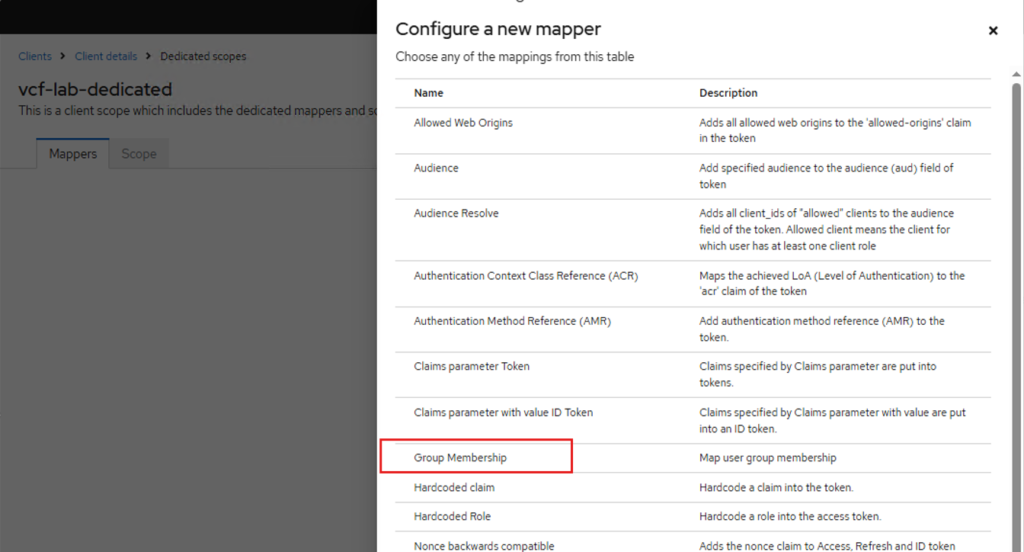Image resolution: width=1024 pixels, height=552 pixels.
Task: Pick the Audience Resolve mapper
Action: point(456,213)
